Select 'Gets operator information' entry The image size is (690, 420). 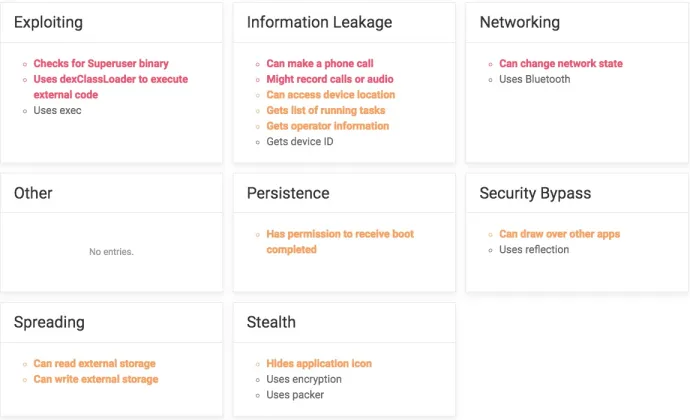coord(327,126)
